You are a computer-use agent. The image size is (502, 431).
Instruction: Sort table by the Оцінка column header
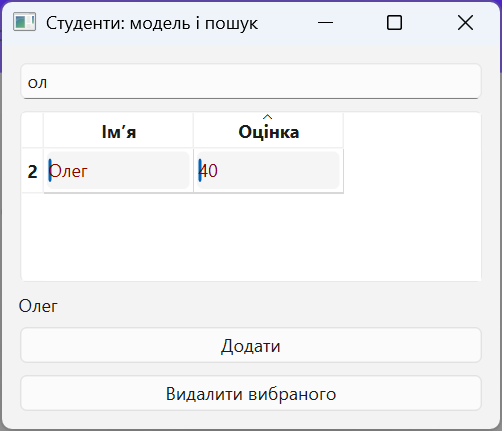coord(268,131)
